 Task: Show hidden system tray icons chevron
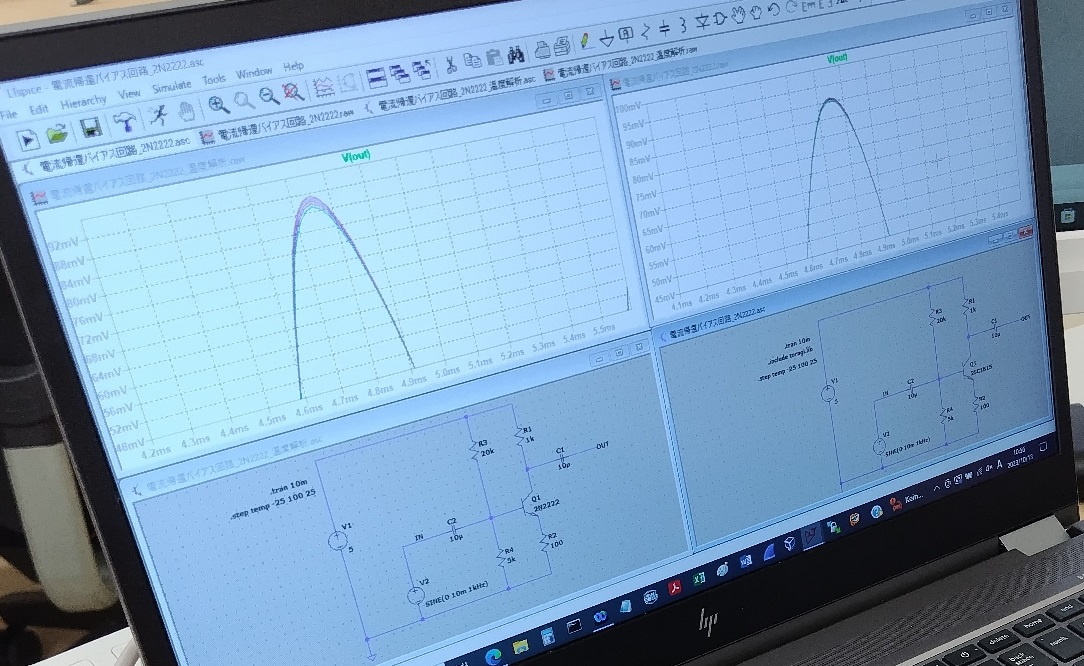click(937, 487)
